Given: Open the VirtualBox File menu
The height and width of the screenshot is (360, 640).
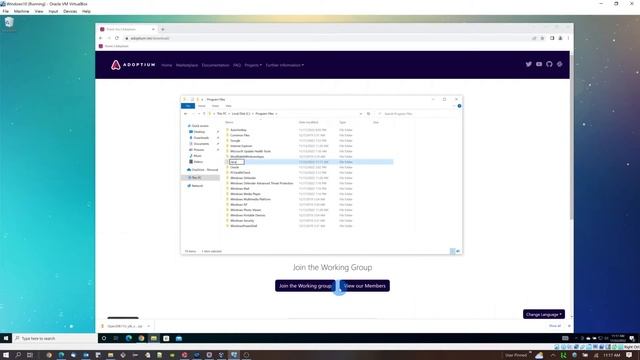Looking at the screenshot, I should pyautogui.click(x=6, y=11).
